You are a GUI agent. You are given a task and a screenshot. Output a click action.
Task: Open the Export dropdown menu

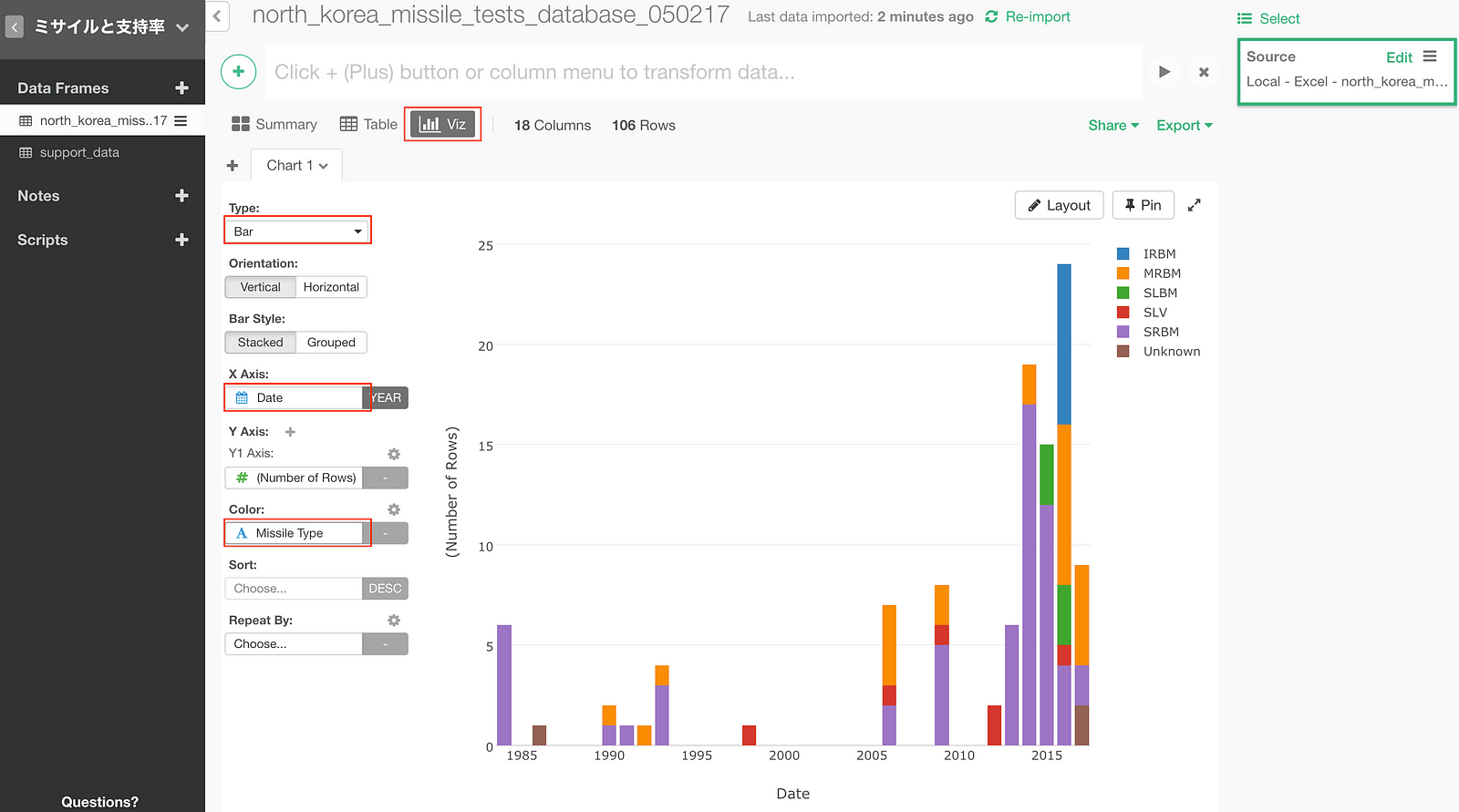[1185, 125]
